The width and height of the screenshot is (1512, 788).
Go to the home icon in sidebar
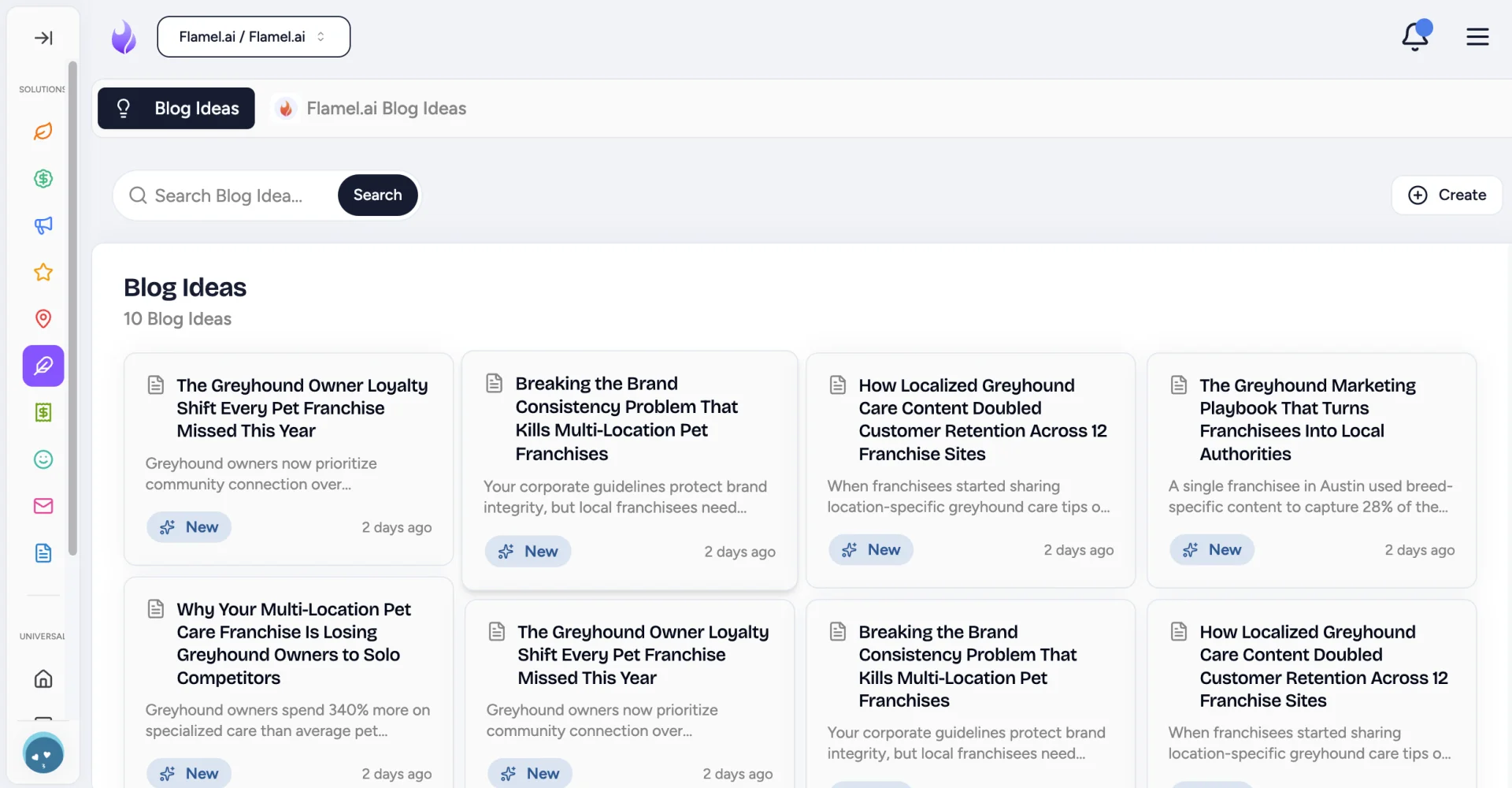[43, 678]
